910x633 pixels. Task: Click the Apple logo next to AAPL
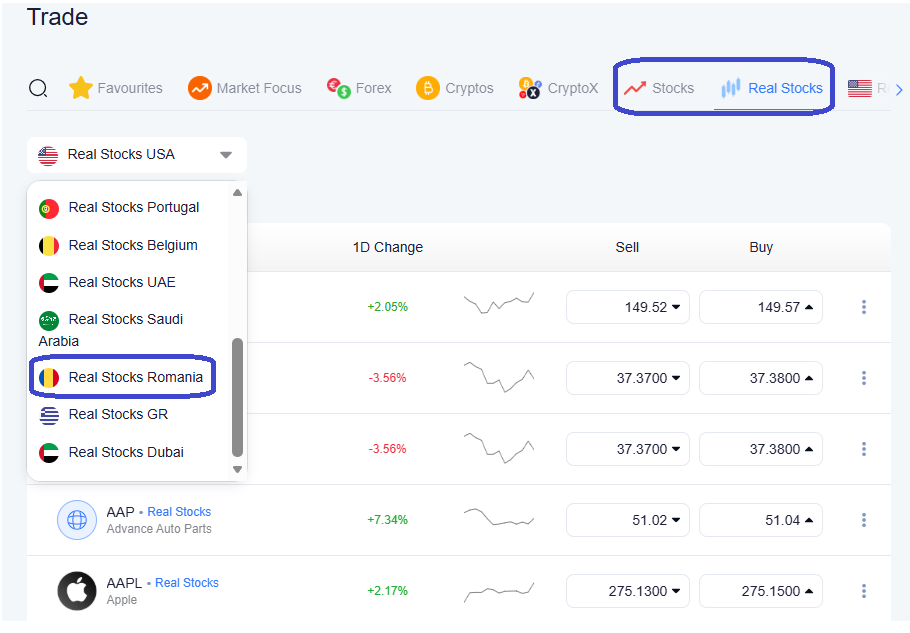(77, 591)
